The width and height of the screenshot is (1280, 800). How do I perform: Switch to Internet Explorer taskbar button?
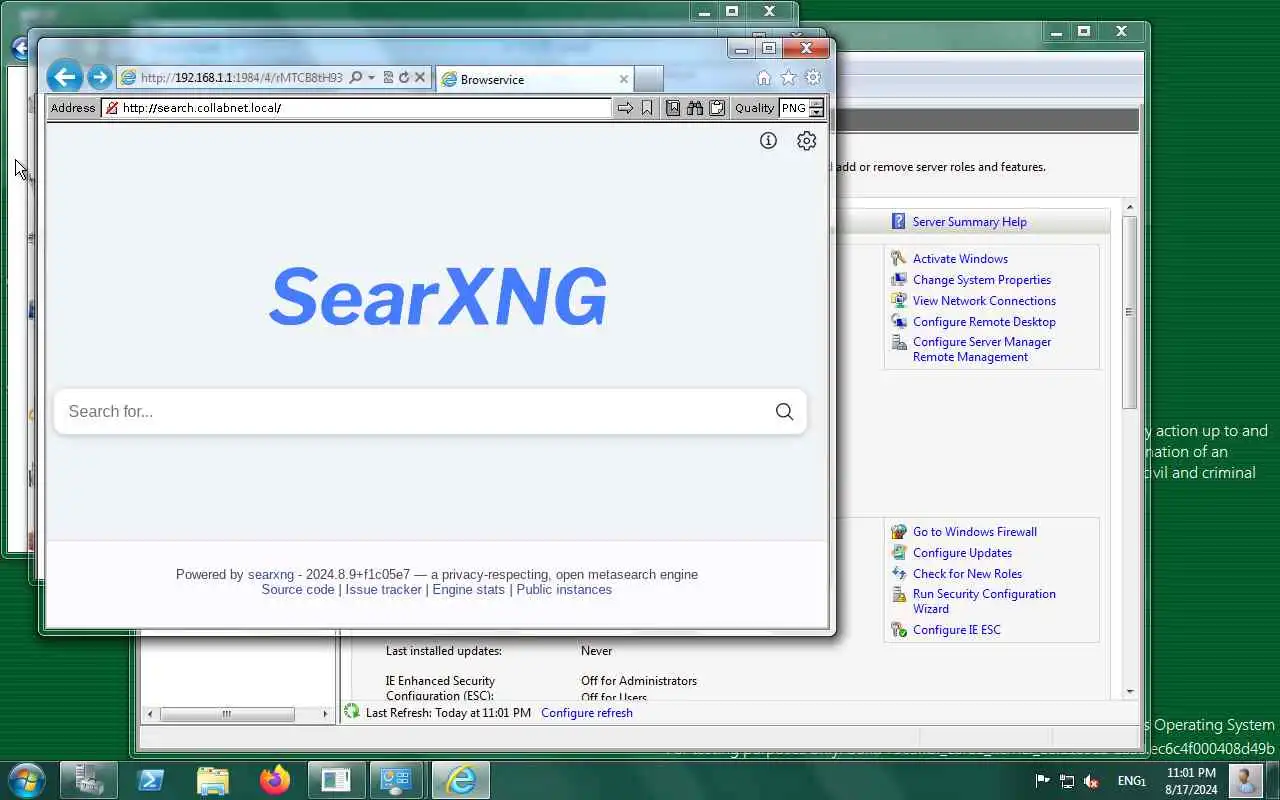point(460,780)
